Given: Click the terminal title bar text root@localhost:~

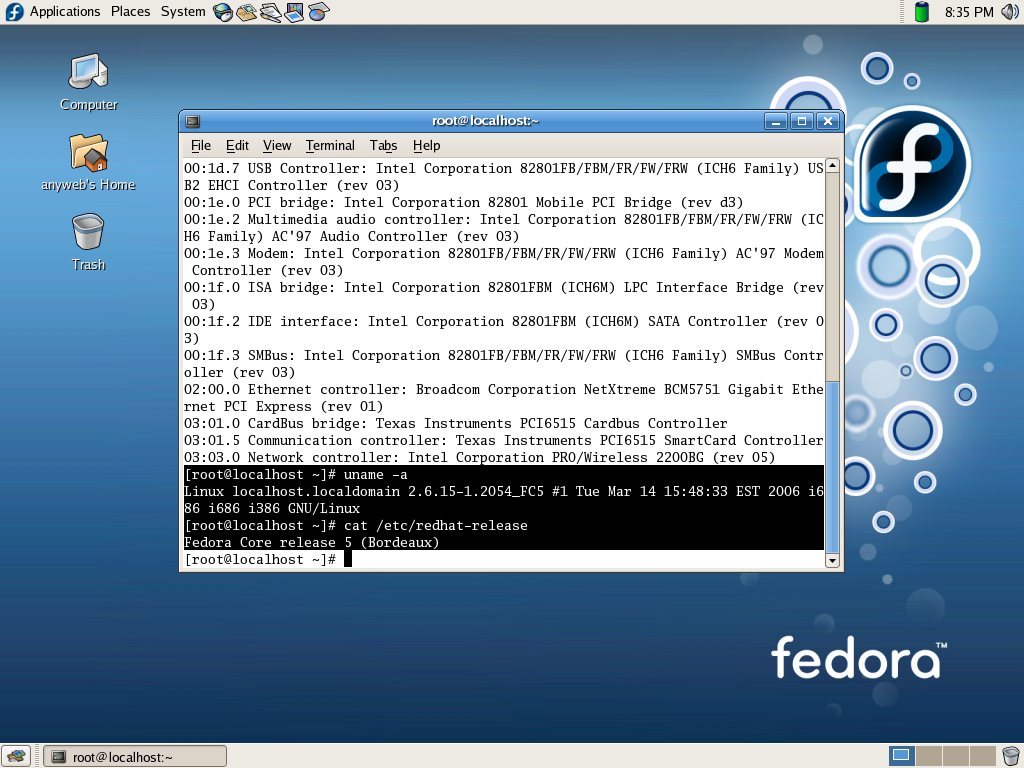Looking at the screenshot, I should coord(485,121).
